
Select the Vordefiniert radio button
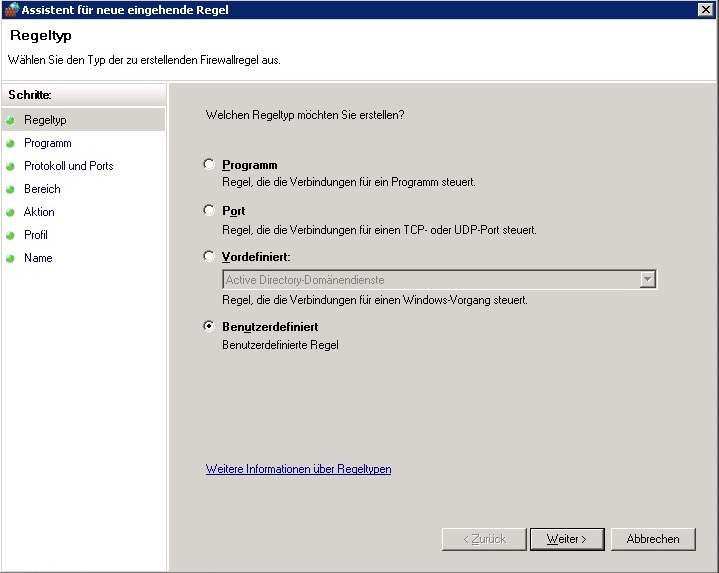(209, 256)
